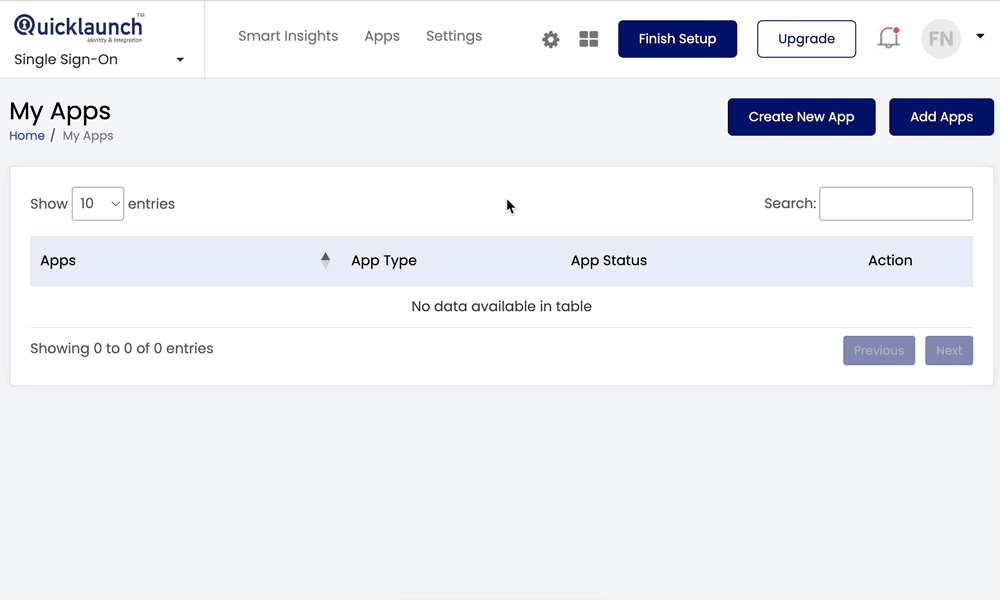
Task: Click inside the Search field
Action: pos(895,203)
